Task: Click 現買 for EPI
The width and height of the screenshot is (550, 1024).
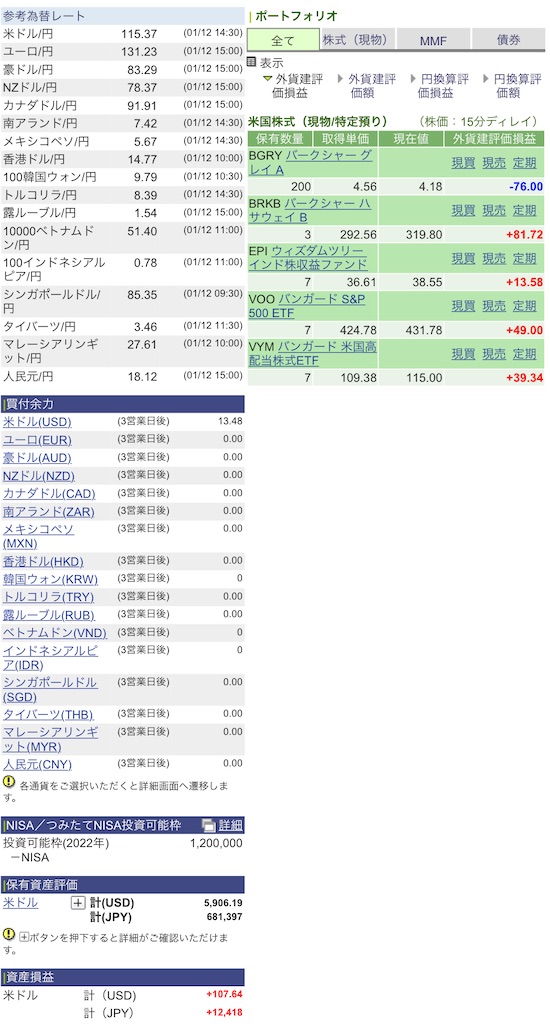Action: [x=463, y=258]
